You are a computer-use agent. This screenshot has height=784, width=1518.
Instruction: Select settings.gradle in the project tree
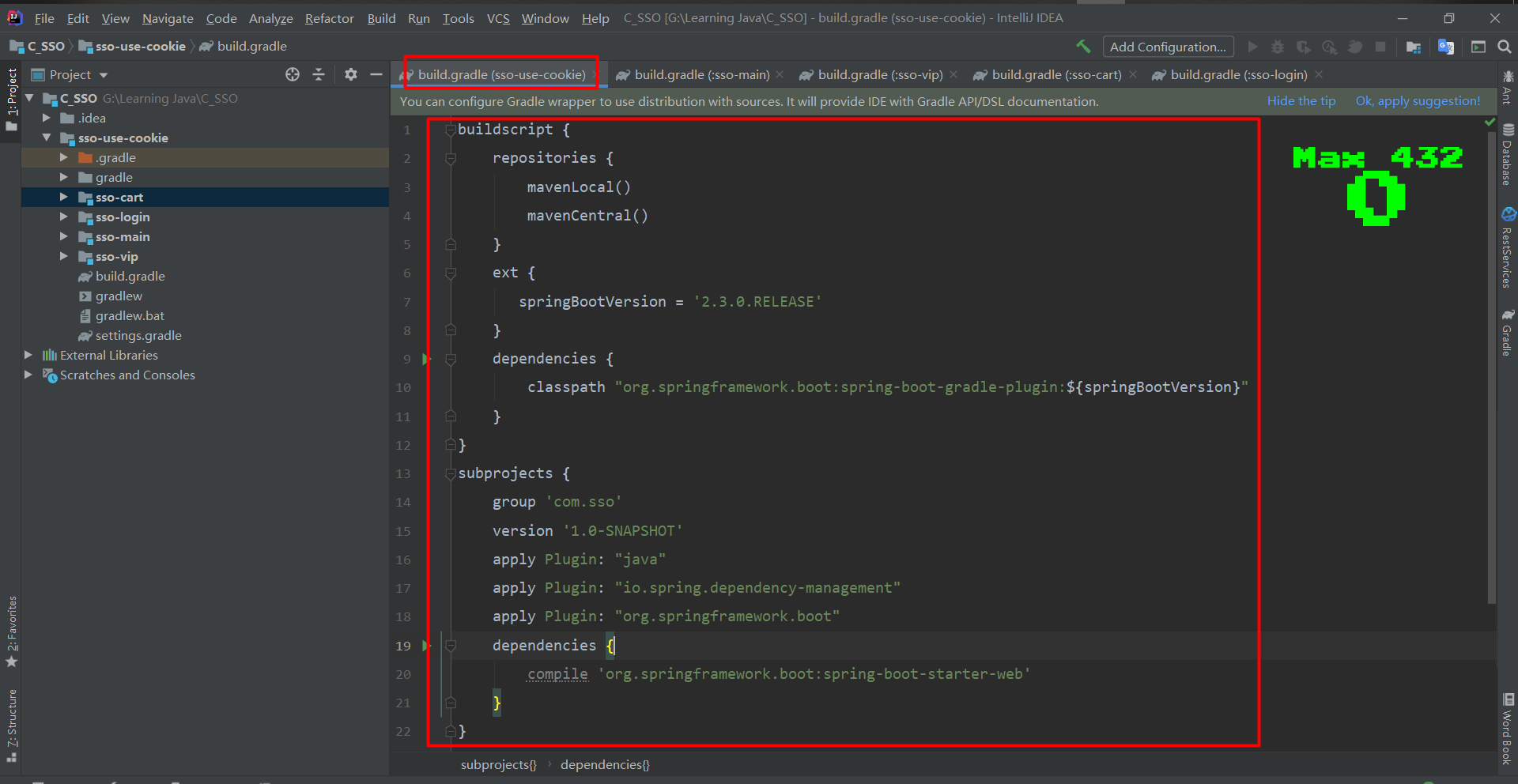click(138, 335)
